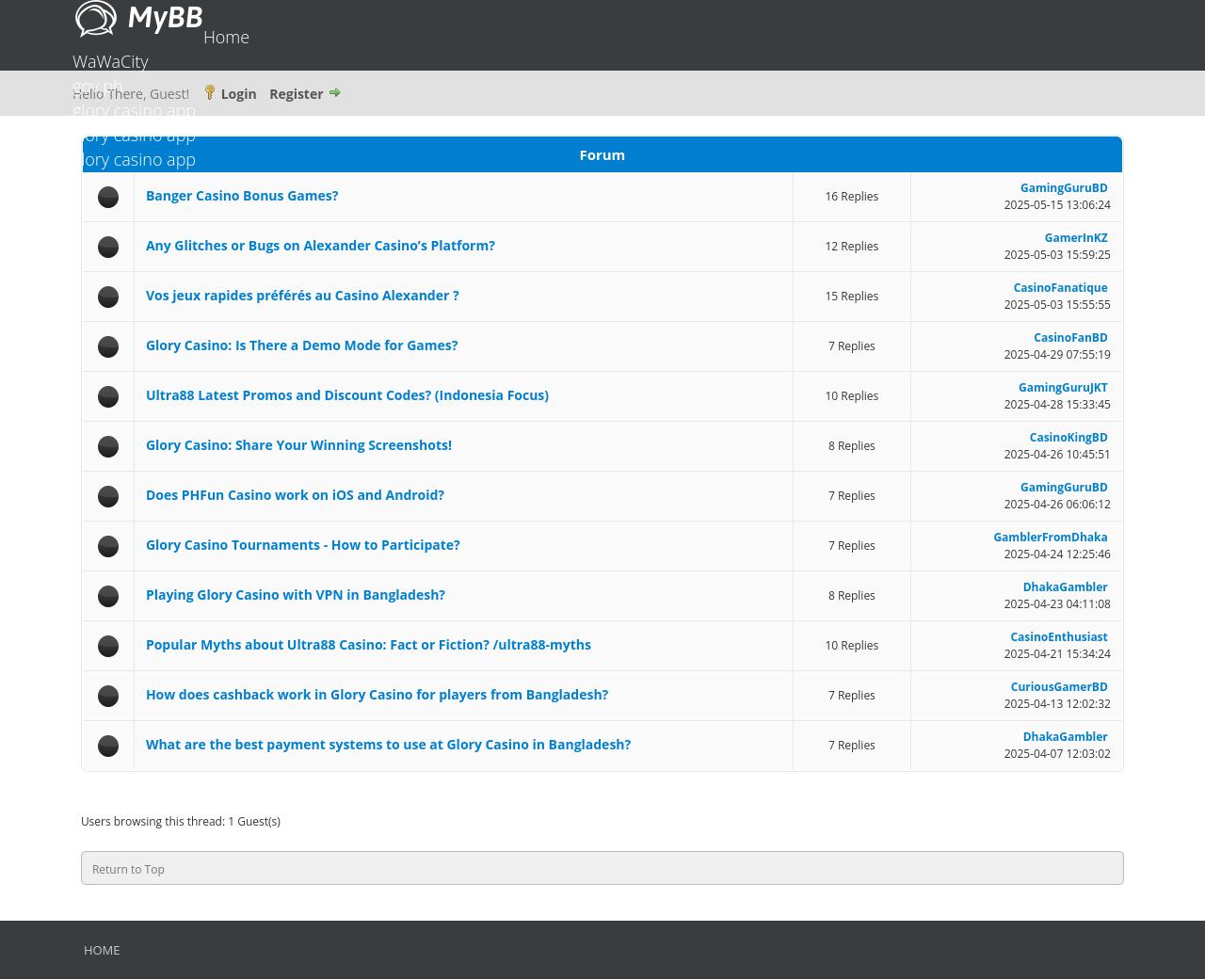Click the Return to Top link
This screenshot has height=980, width=1205.
(128, 869)
